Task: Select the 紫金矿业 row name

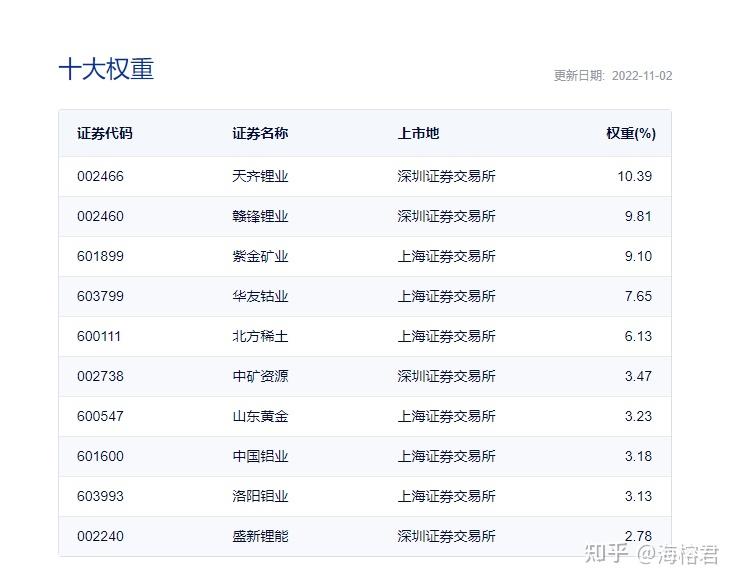Action: click(x=260, y=256)
